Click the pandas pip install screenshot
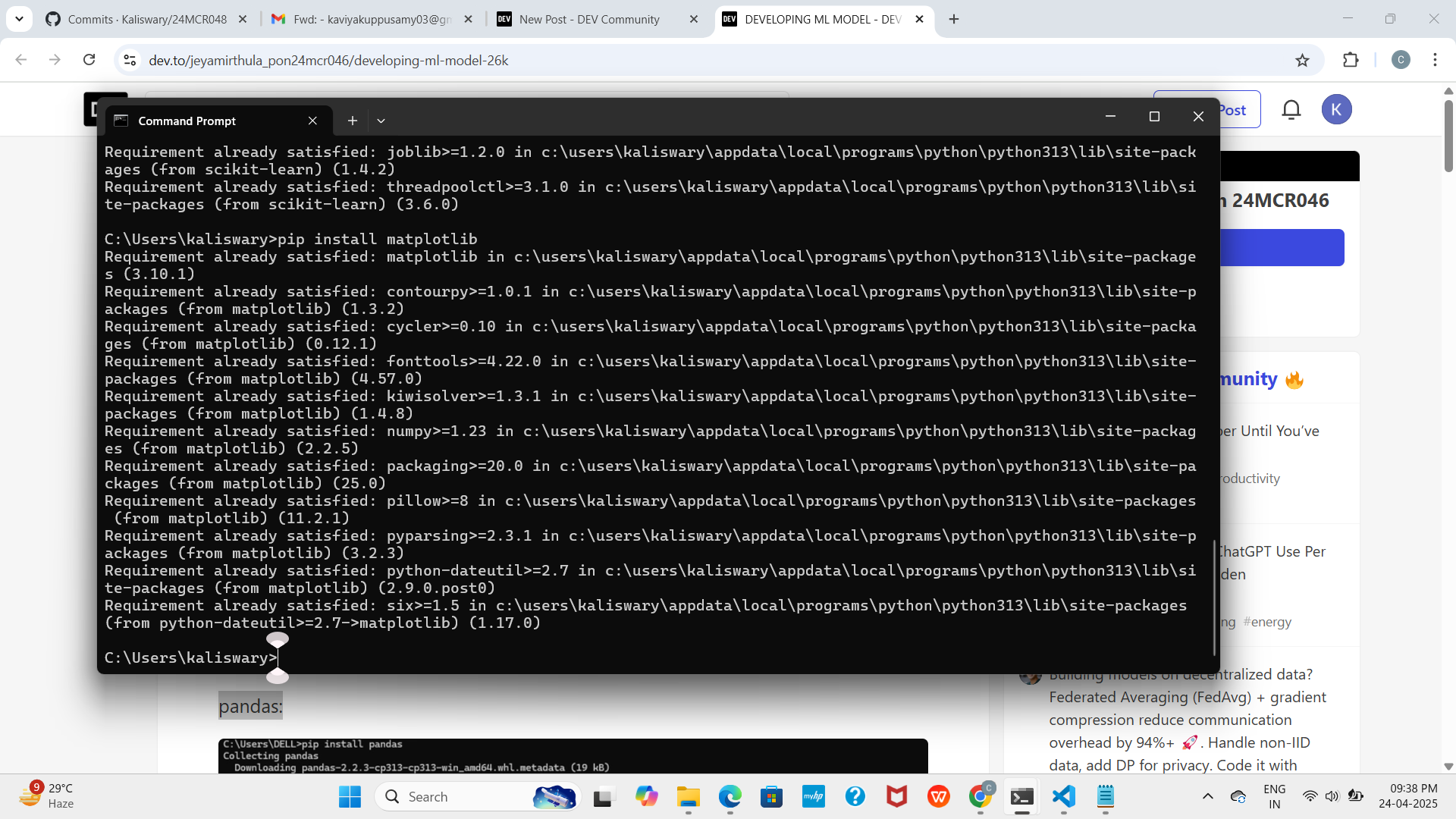This screenshot has width=1456, height=819. click(573, 756)
